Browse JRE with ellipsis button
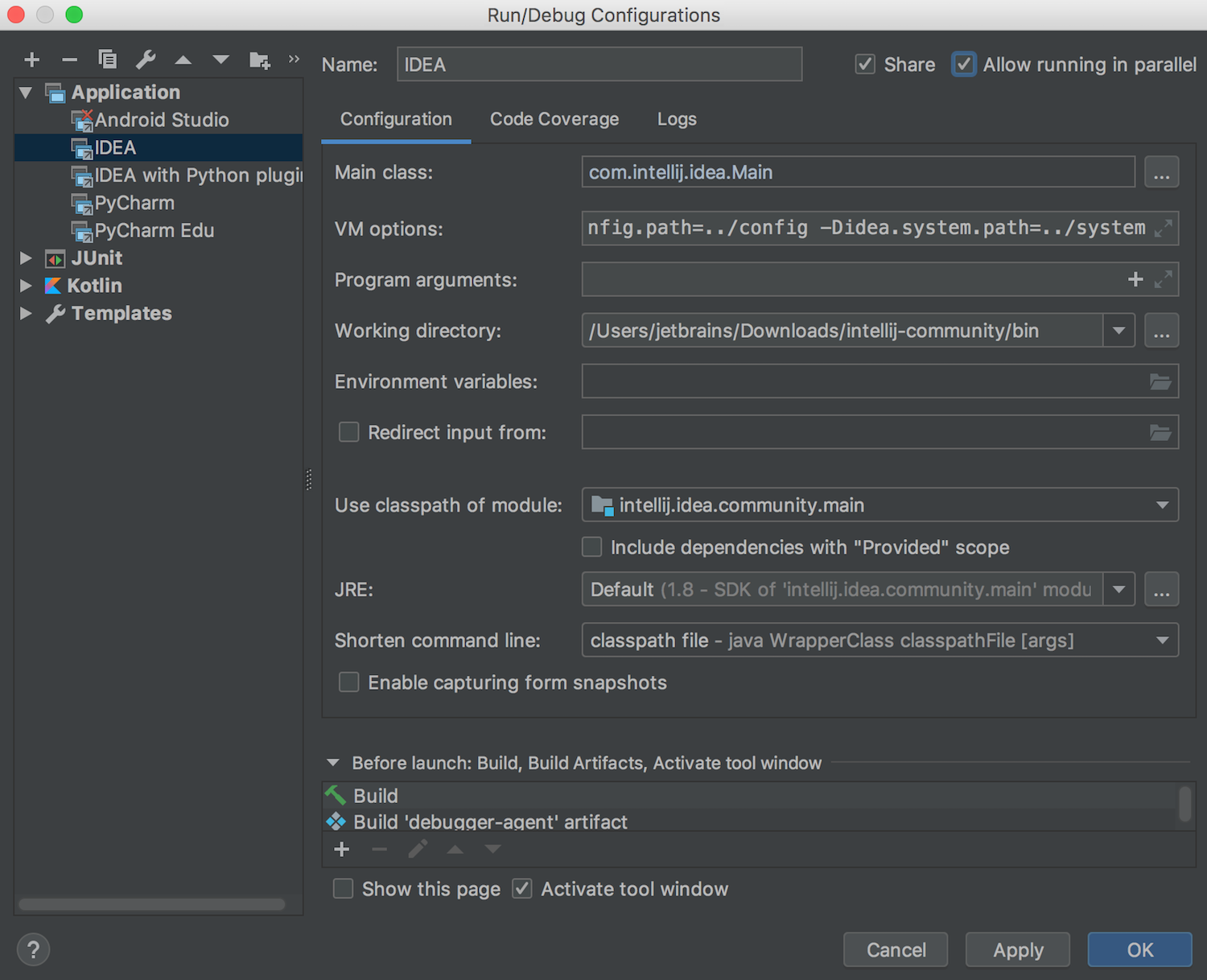Screen dimensions: 1207x980 pos(1162,589)
